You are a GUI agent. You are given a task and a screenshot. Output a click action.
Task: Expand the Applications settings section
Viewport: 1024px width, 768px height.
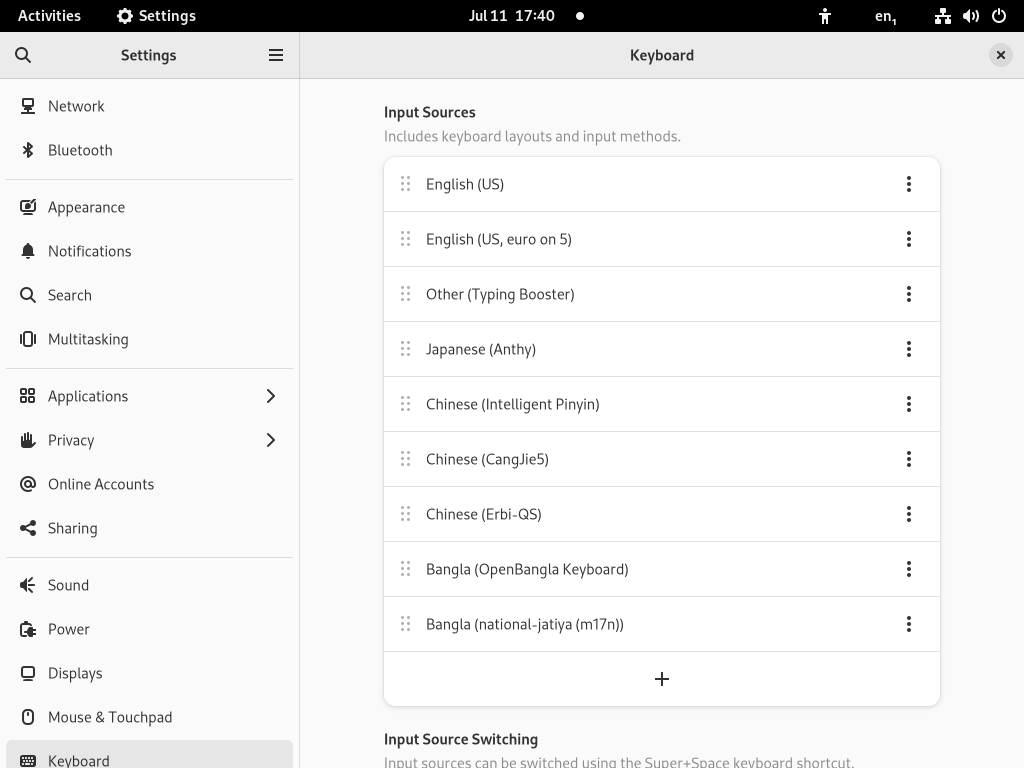(x=270, y=396)
